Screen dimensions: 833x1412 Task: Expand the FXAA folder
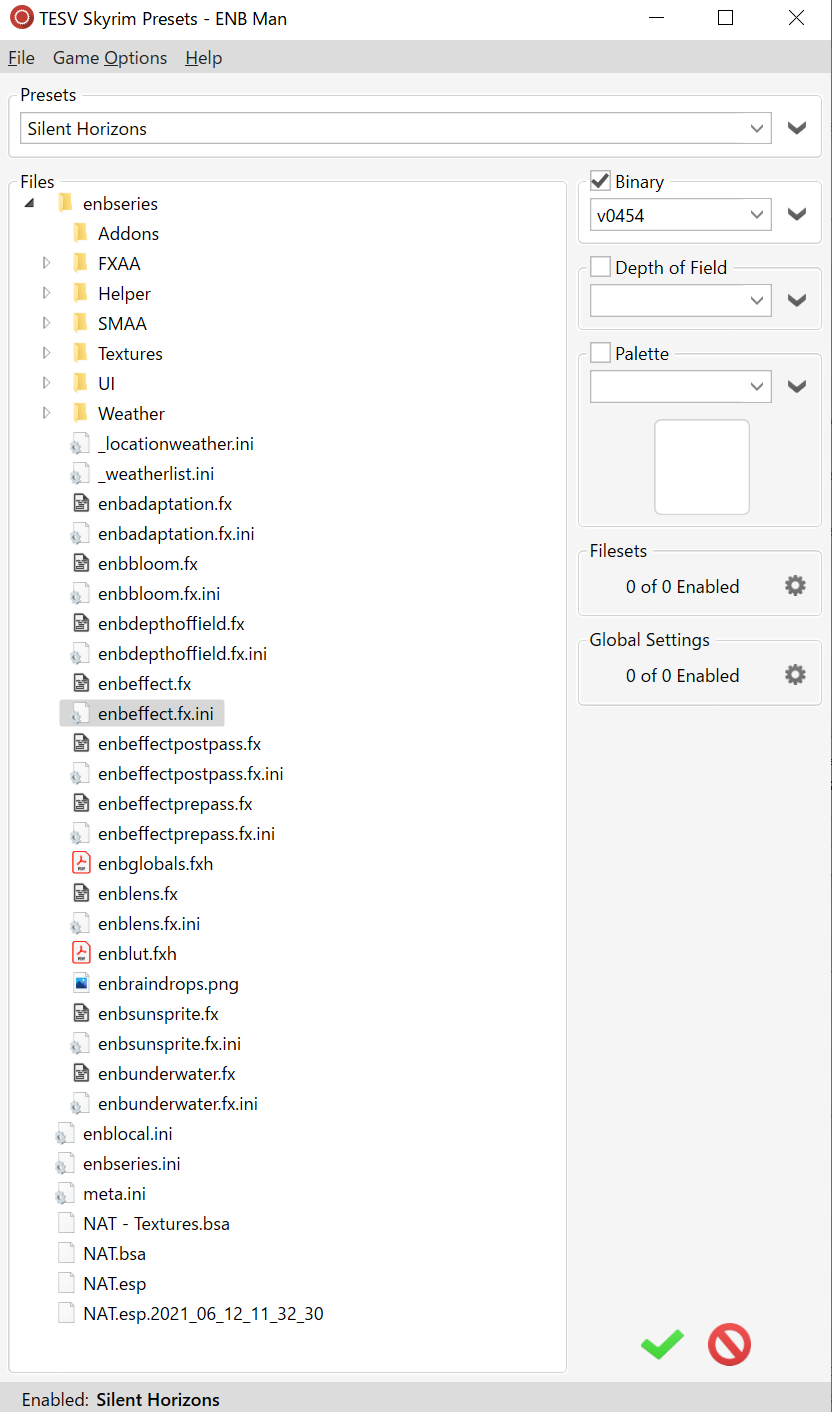(46, 263)
